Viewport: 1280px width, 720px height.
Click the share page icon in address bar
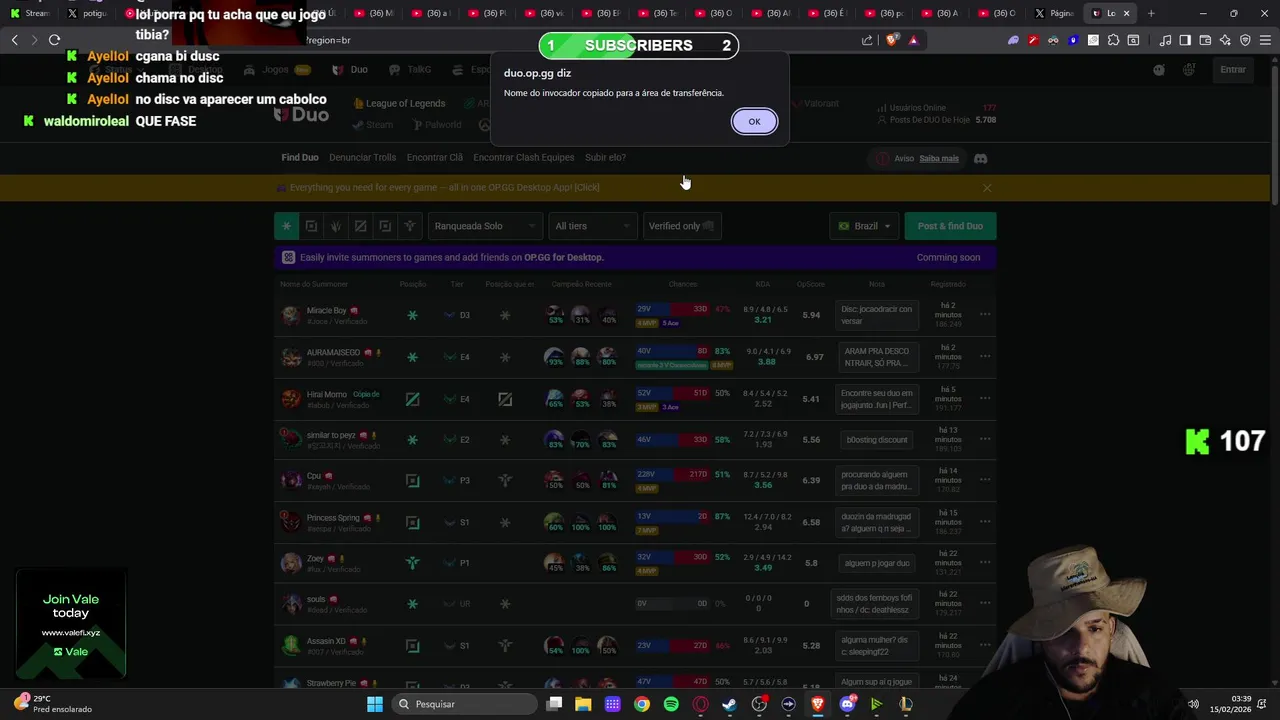pyautogui.click(x=867, y=40)
